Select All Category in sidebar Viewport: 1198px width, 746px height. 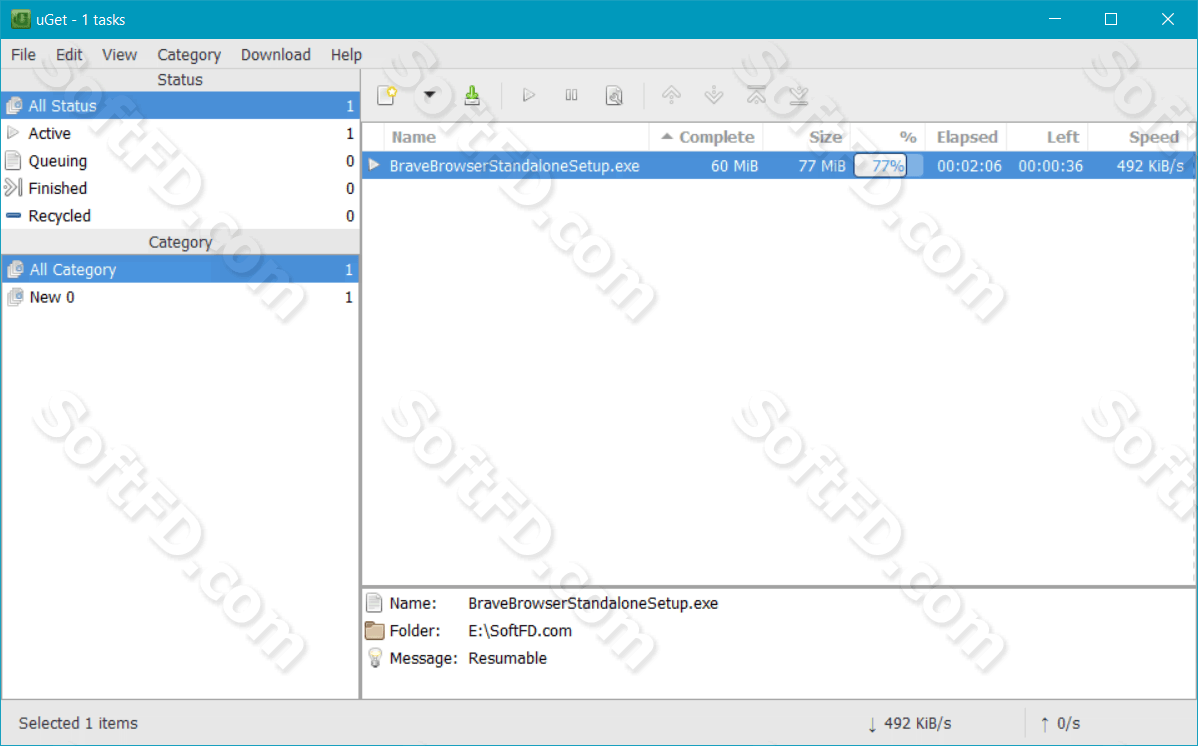point(180,269)
